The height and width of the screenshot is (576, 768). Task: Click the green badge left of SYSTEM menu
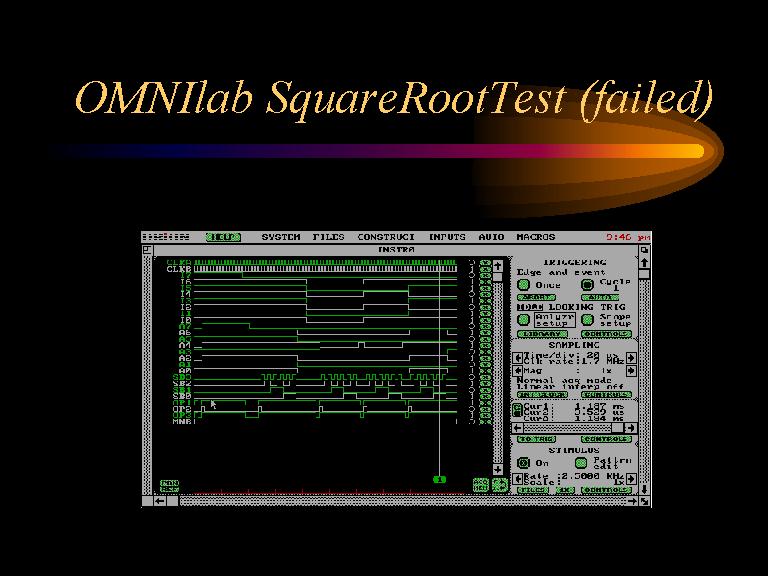point(223,237)
